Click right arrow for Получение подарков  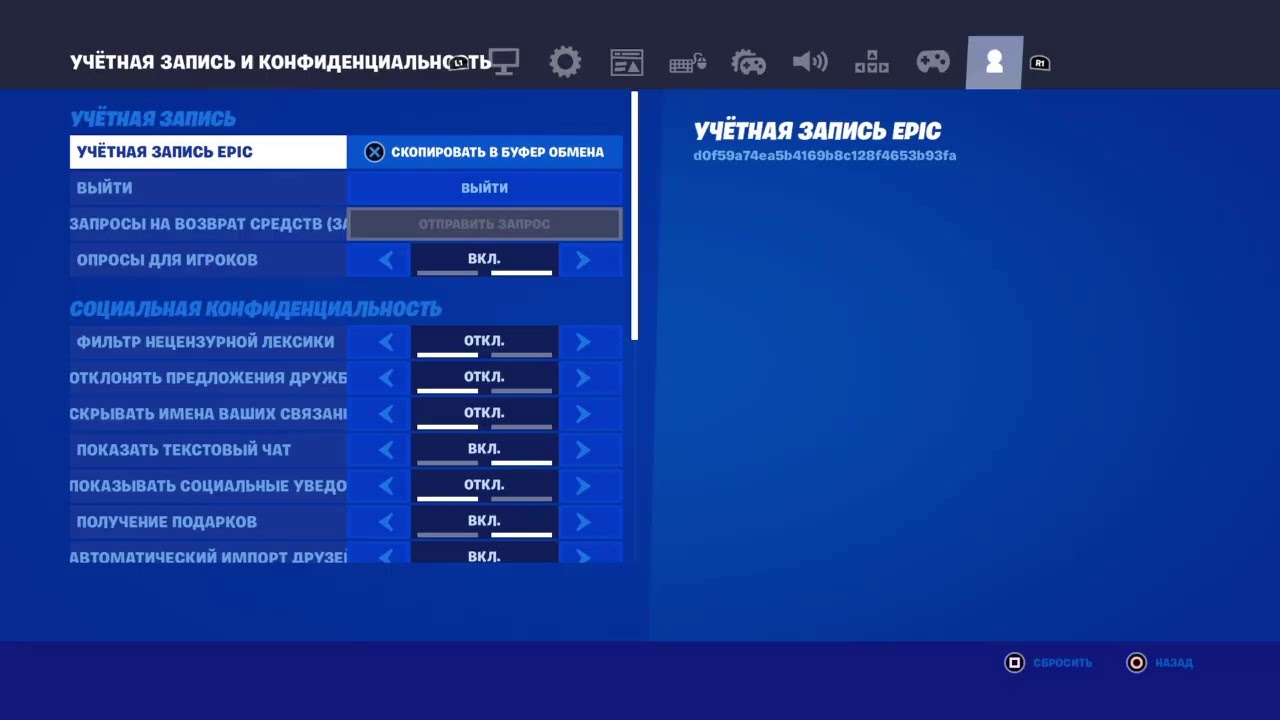[583, 522]
